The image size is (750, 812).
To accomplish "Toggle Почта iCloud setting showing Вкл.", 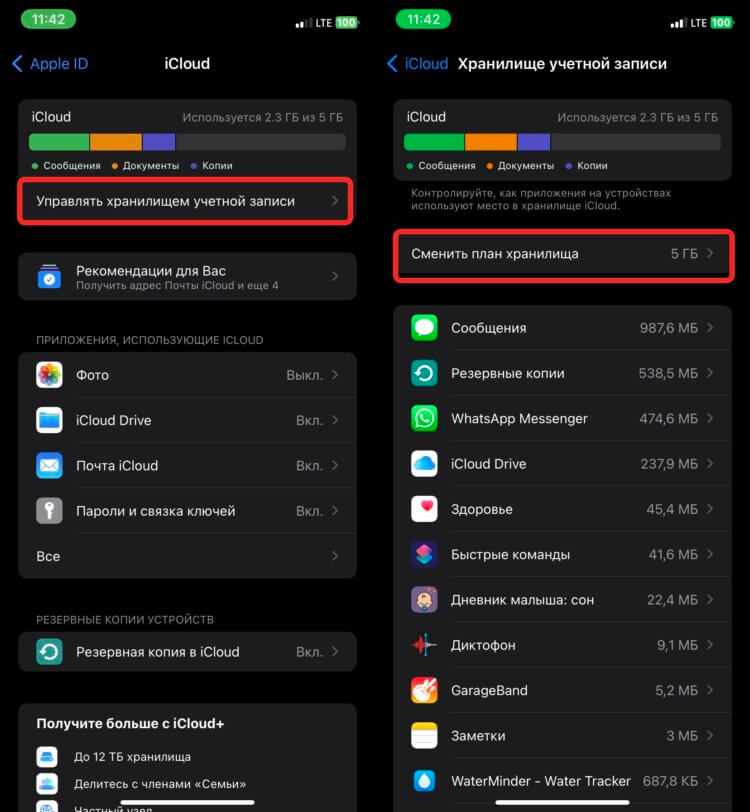I will tap(309, 466).
